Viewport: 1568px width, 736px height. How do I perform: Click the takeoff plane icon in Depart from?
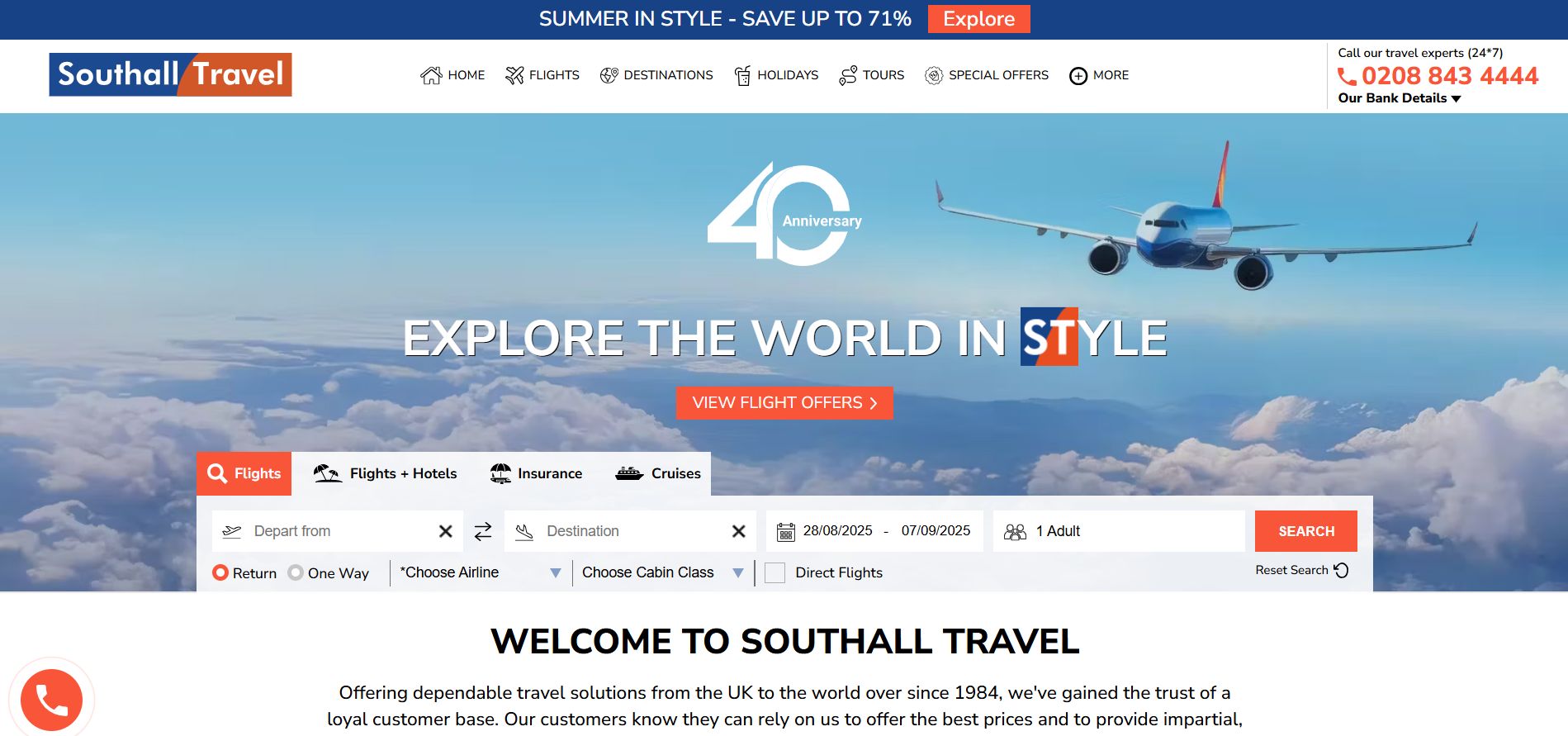click(x=232, y=531)
